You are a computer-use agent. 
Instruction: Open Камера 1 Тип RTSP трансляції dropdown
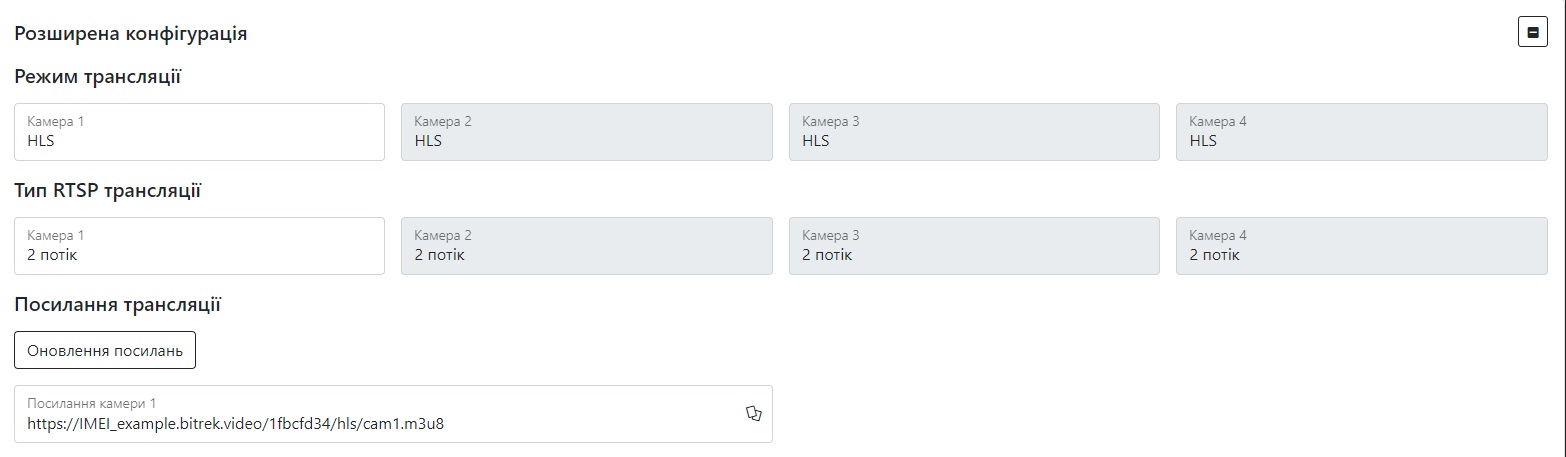[x=199, y=246]
